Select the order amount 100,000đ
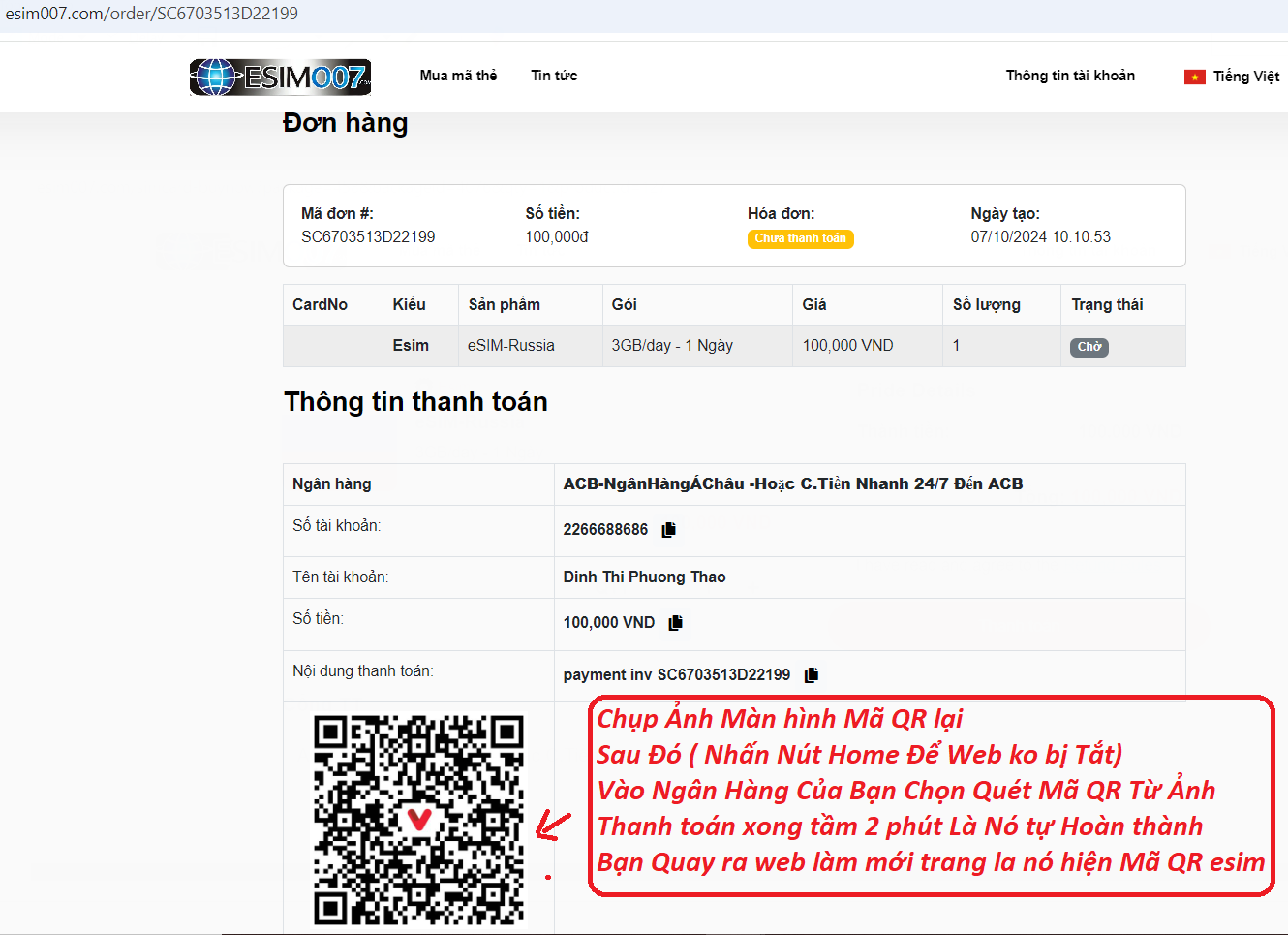The image size is (1288, 935). tap(557, 236)
